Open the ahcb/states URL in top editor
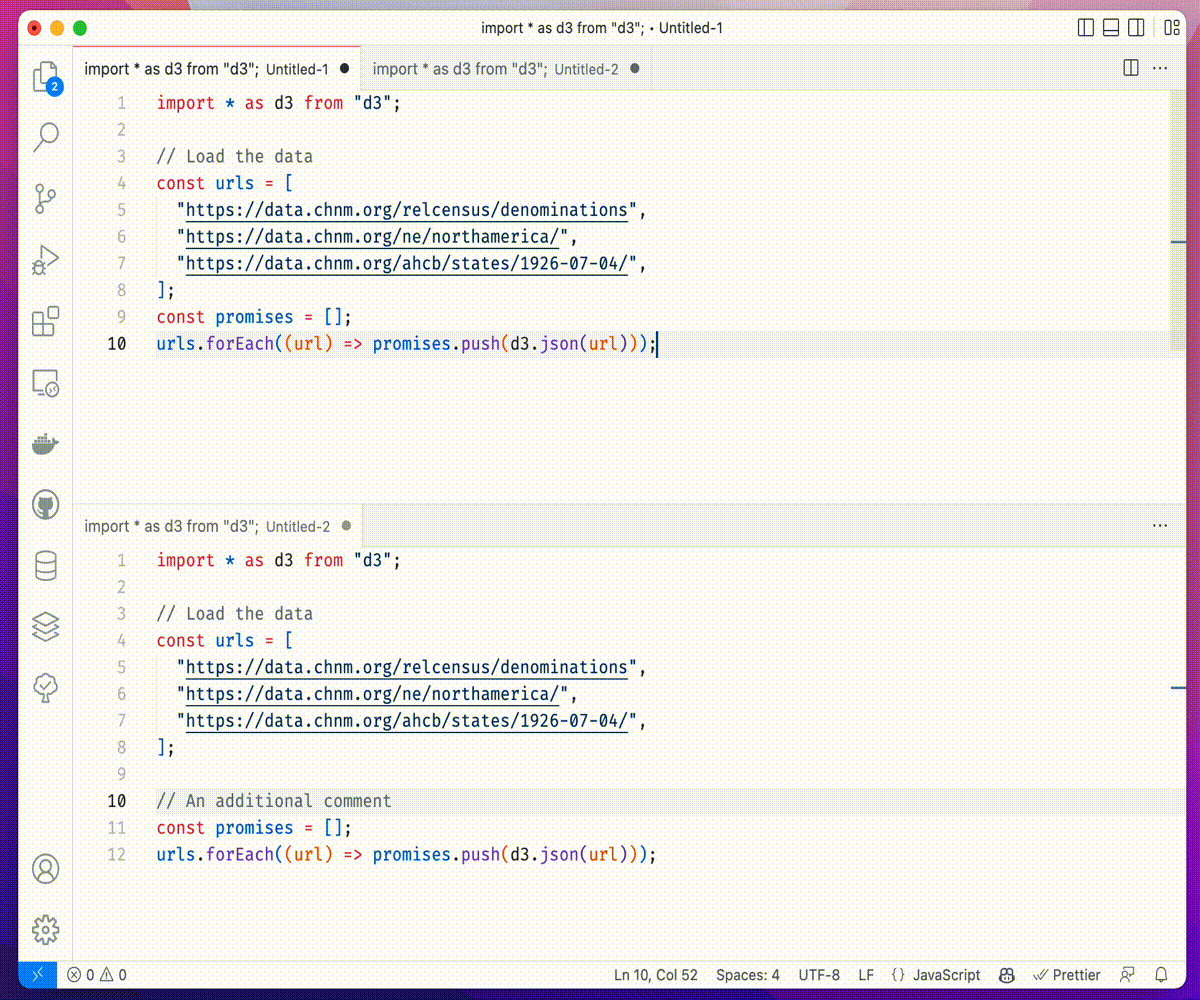The height and width of the screenshot is (1000, 1200). tap(407, 264)
